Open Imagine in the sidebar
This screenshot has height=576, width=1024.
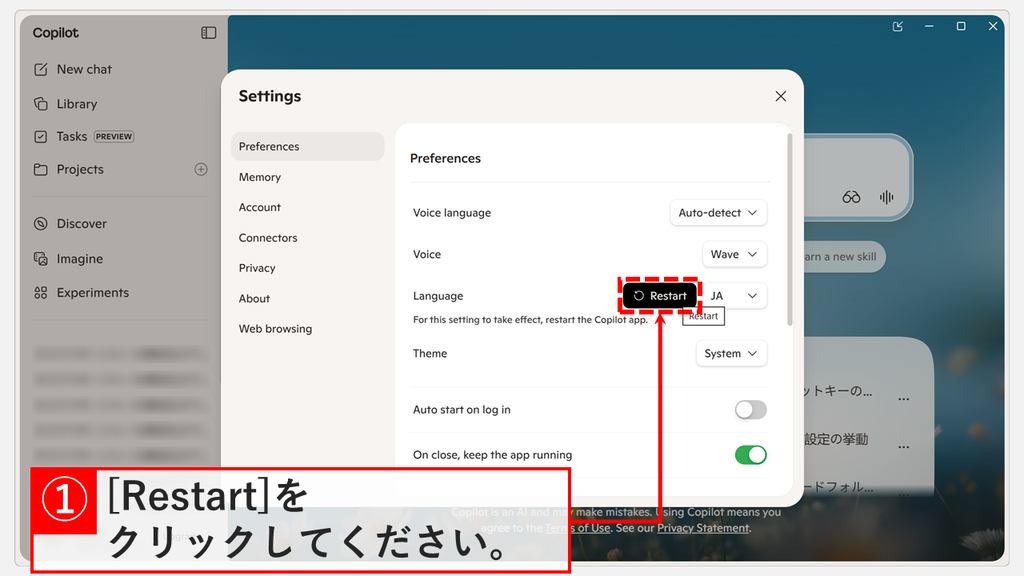(x=68, y=259)
